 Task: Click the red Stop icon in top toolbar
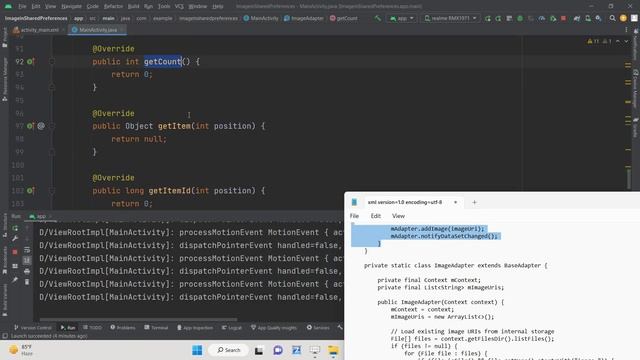[563, 18]
